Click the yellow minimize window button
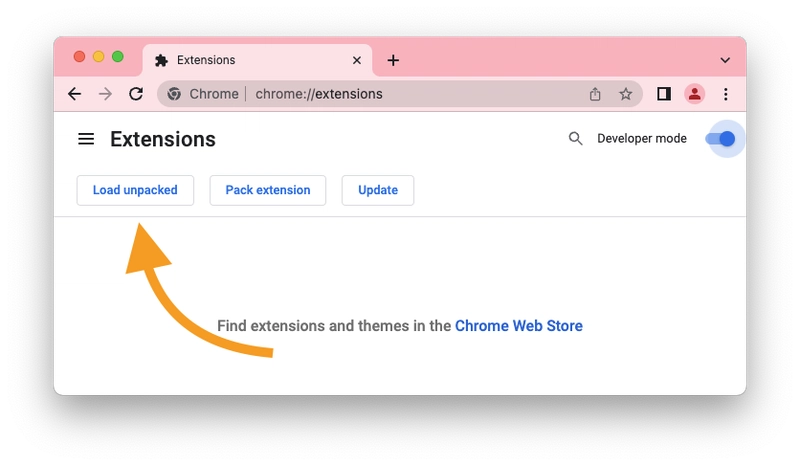The width and height of the screenshot is (800, 466). pos(98,57)
